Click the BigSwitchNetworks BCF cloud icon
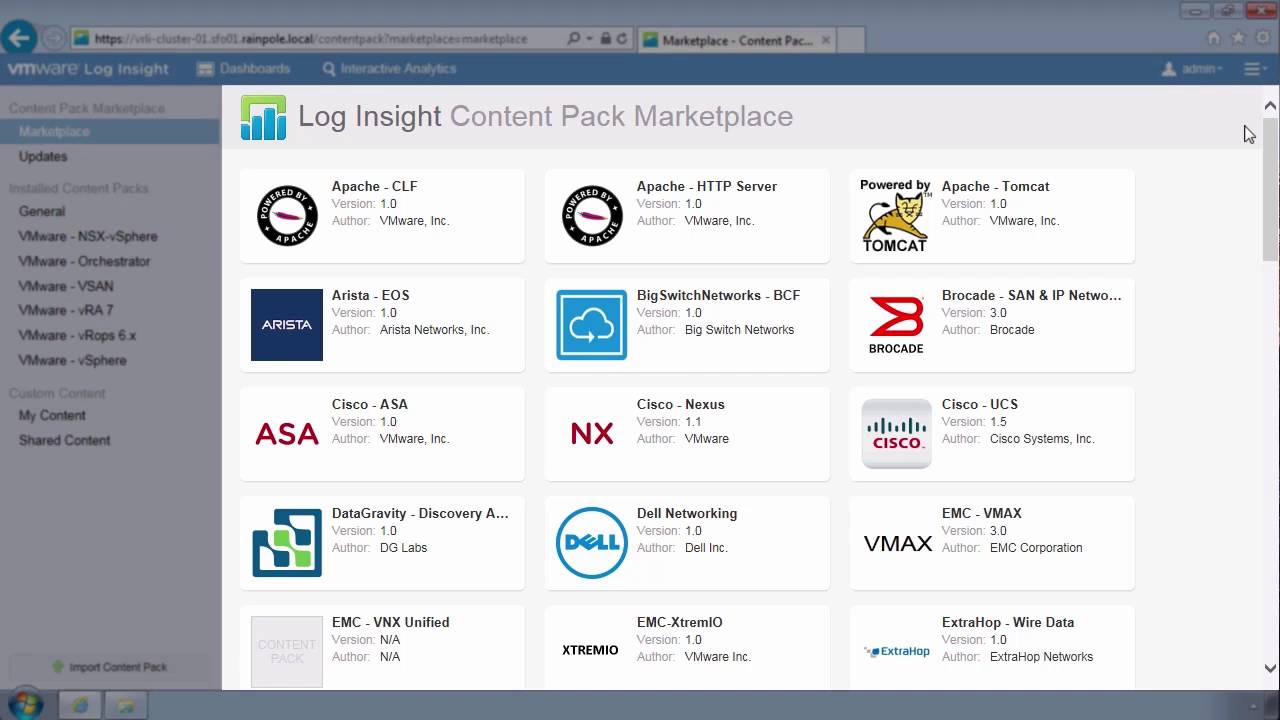The width and height of the screenshot is (1280, 720). [x=591, y=324]
